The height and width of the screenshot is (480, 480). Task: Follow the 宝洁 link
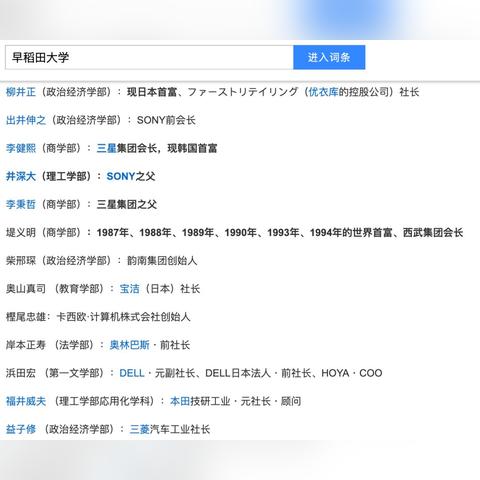coord(129,289)
